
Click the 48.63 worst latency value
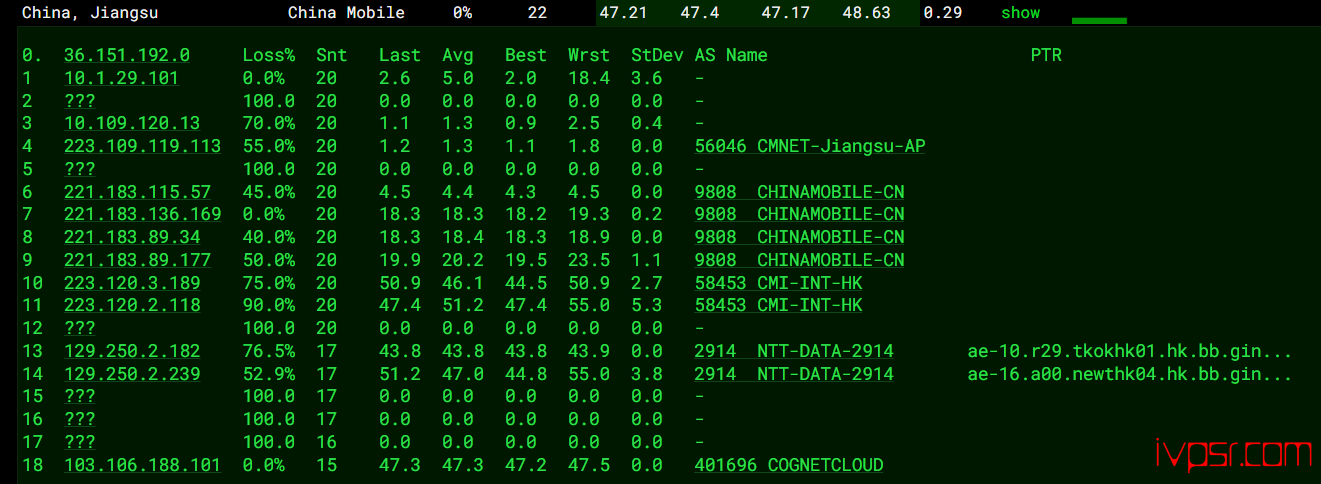(x=866, y=13)
